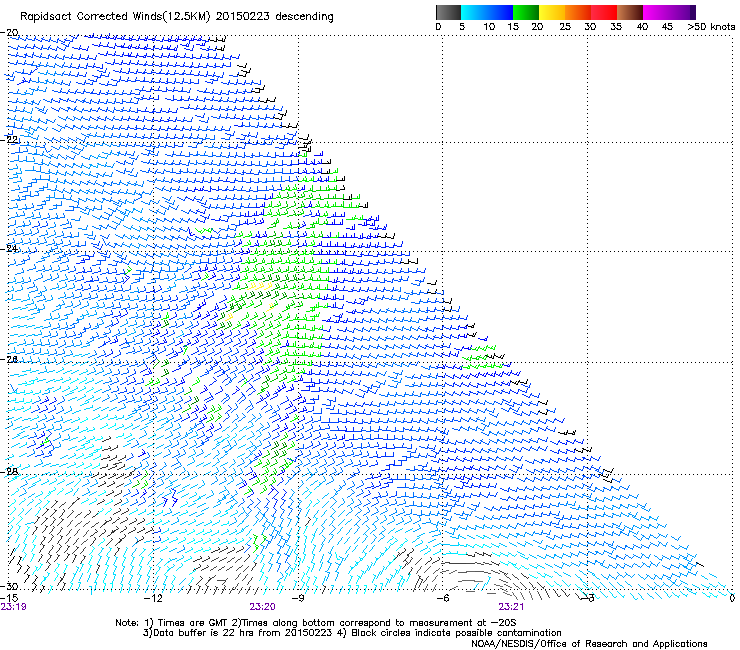Click the green 15–20 knots legend swatch

526,13
